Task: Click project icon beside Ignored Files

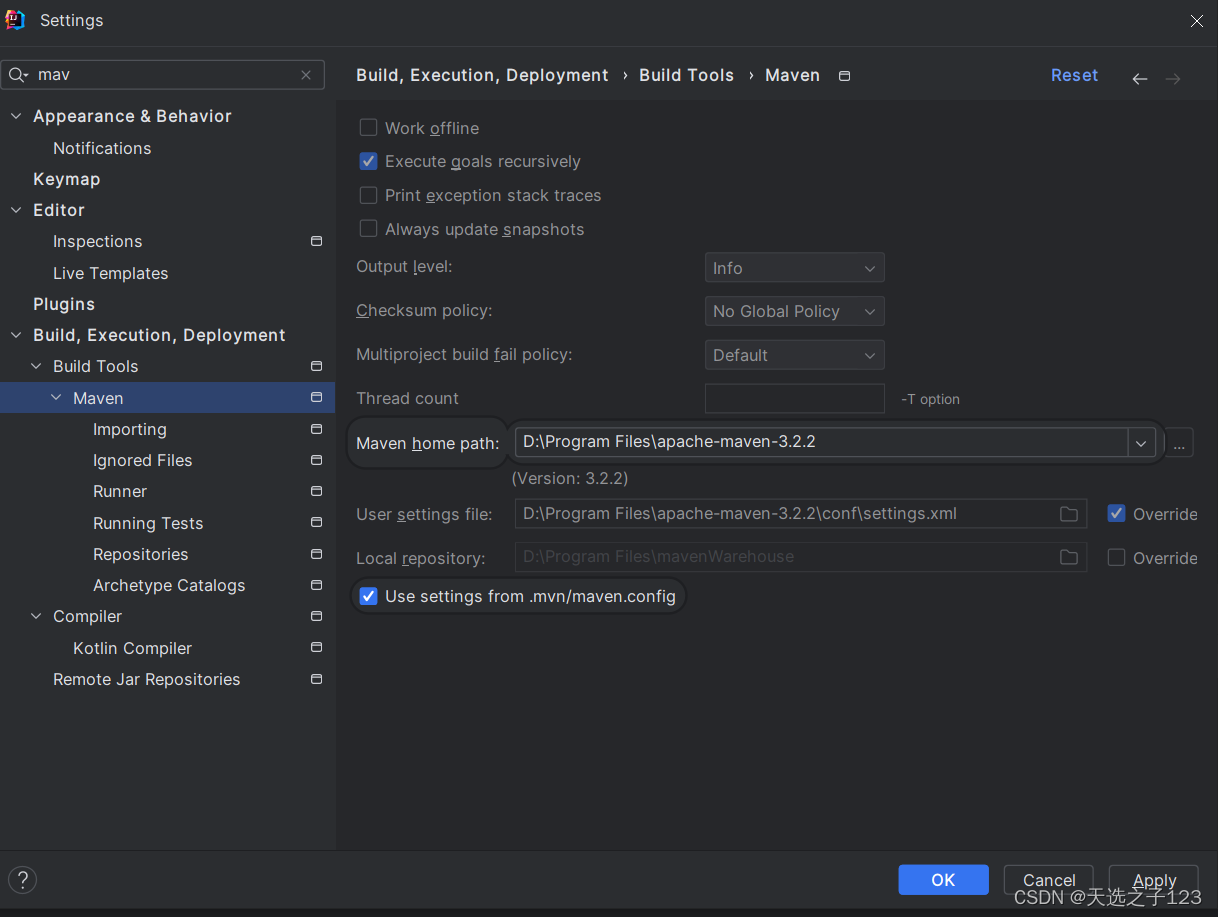Action: click(x=316, y=460)
